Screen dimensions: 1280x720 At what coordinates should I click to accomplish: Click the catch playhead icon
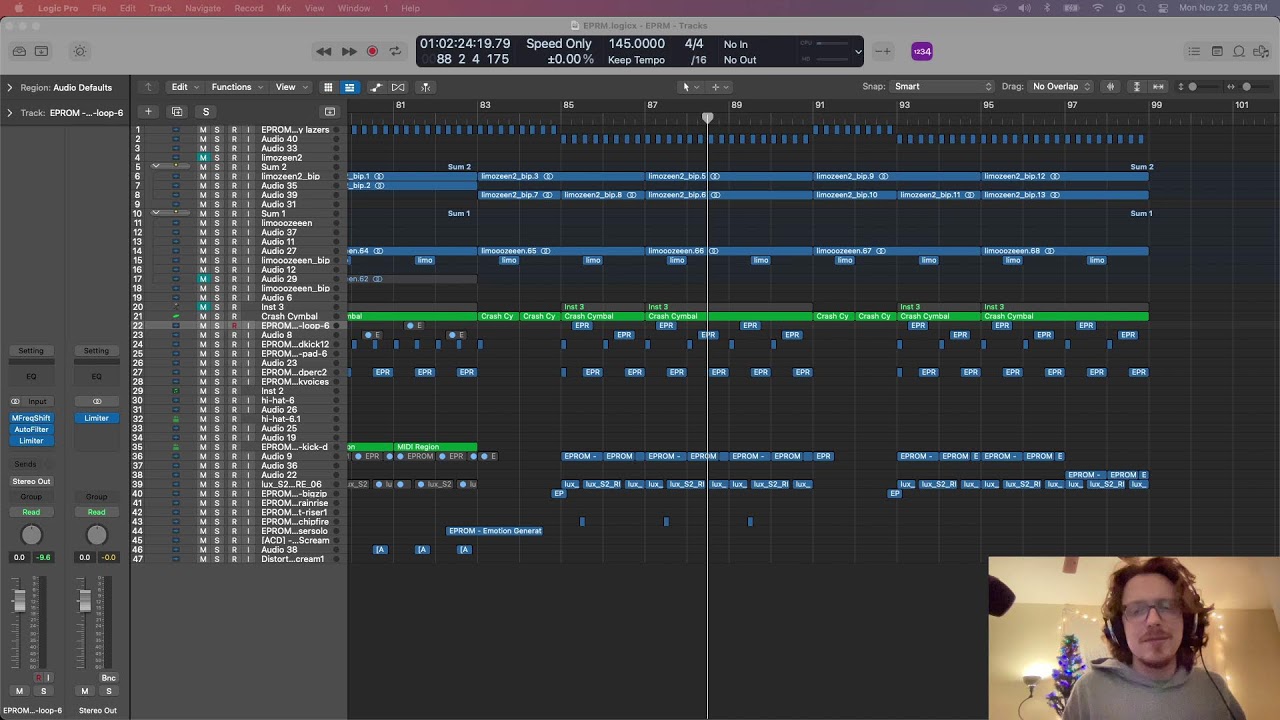point(425,87)
